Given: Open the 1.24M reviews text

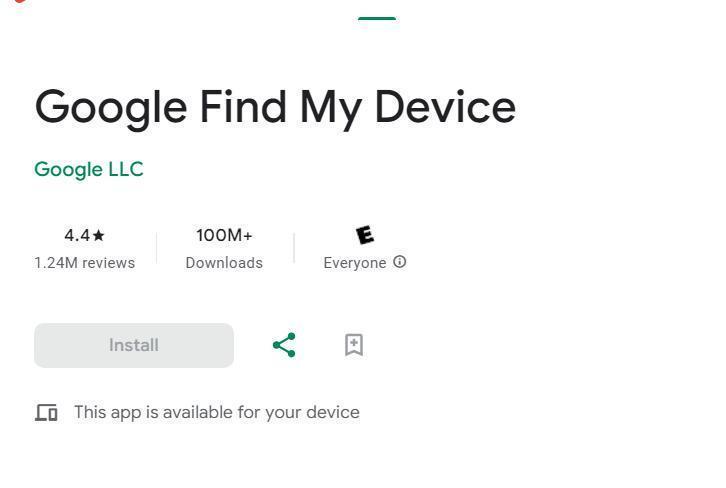Looking at the screenshot, I should 85,263.
